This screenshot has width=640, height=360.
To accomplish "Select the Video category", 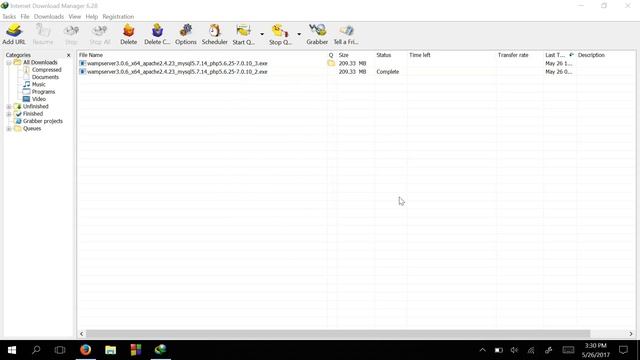I will coord(39,99).
